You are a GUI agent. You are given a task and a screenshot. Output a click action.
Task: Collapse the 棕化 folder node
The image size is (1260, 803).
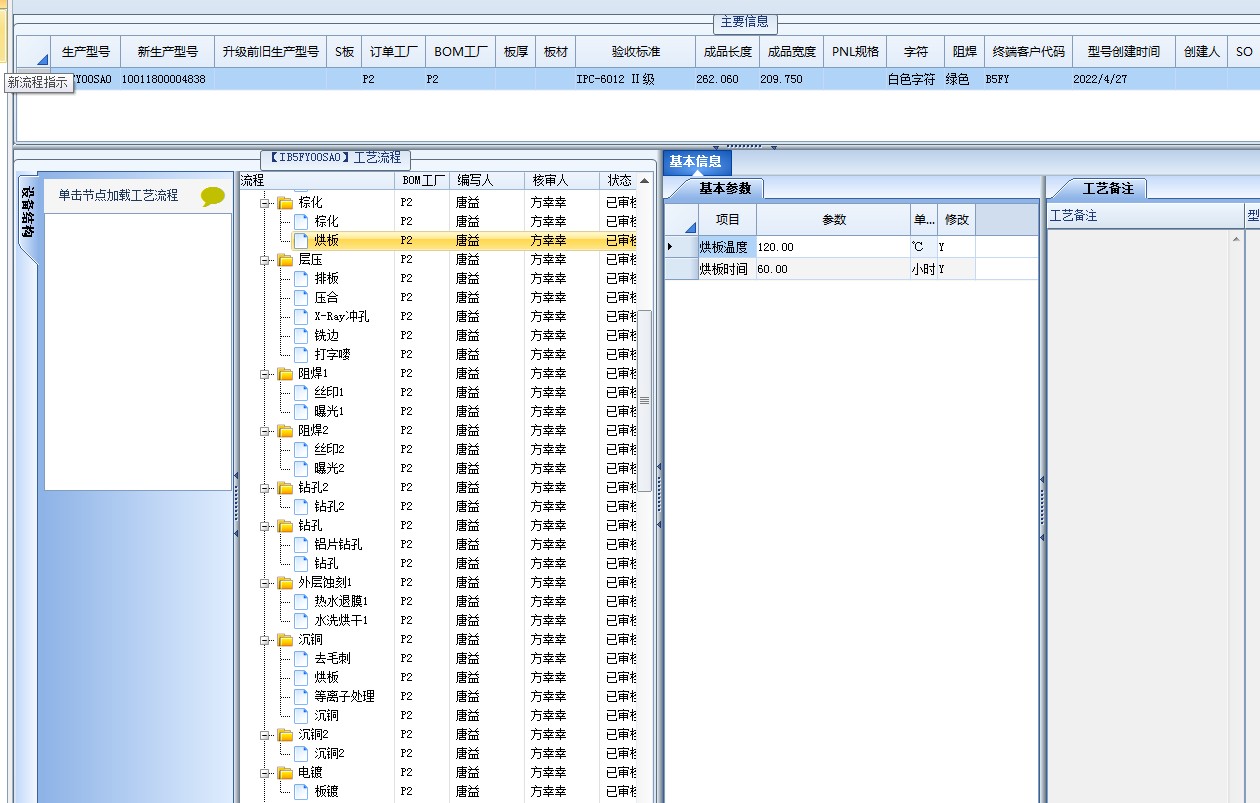pyautogui.click(x=266, y=203)
